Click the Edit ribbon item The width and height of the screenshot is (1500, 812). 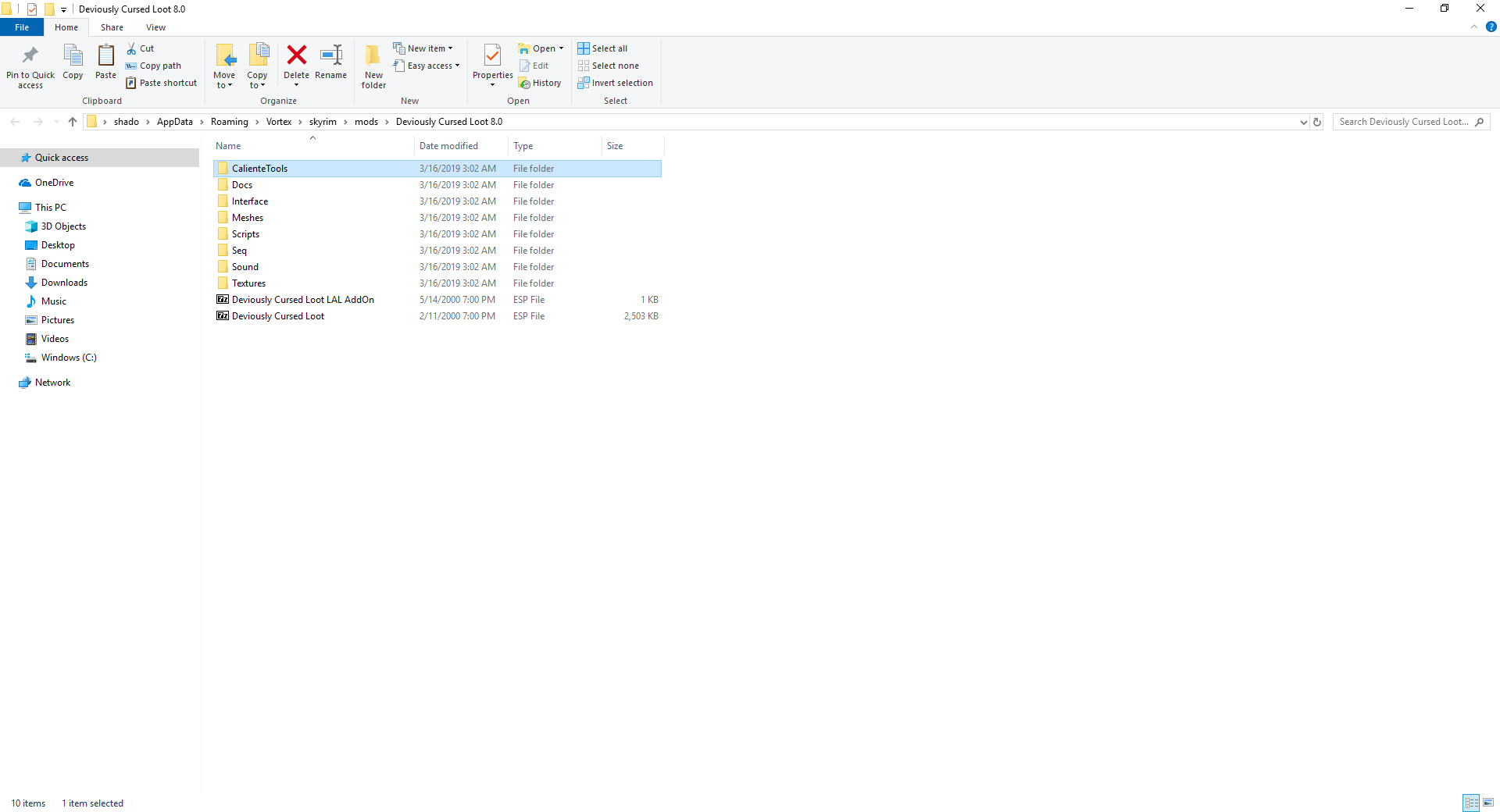click(x=534, y=66)
